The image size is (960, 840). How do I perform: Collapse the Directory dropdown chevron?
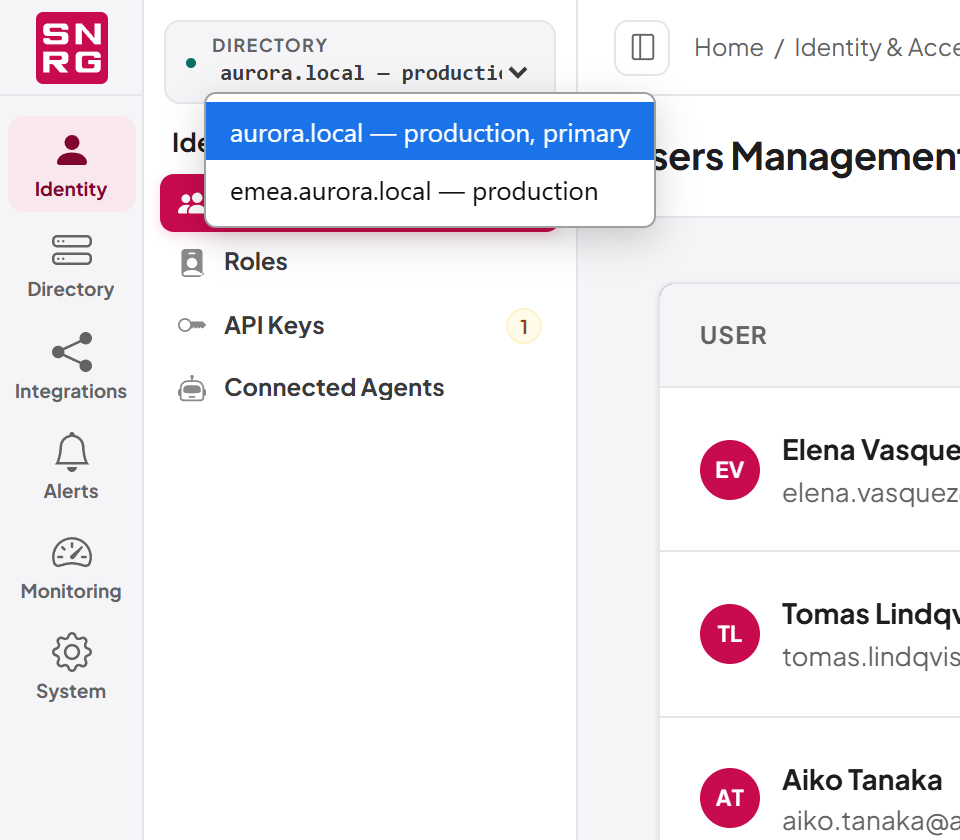click(x=518, y=73)
